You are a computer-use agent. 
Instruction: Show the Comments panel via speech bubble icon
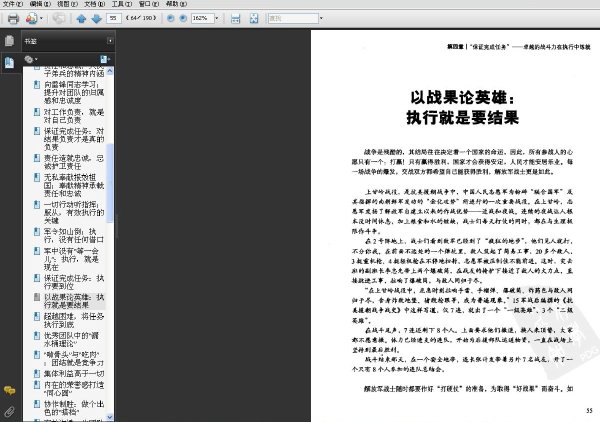pyautogui.click(x=9, y=391)
